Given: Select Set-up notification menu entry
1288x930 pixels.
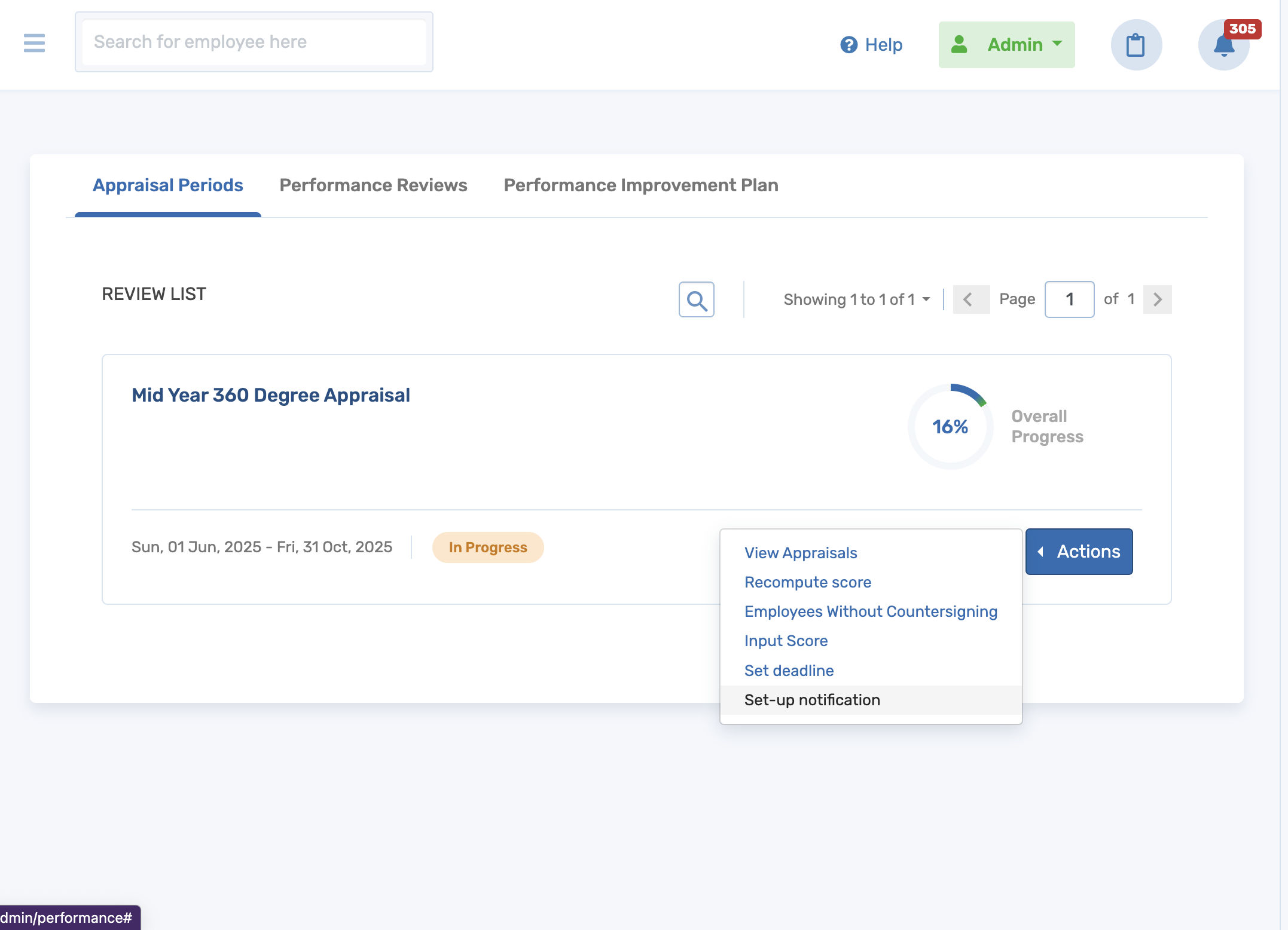Looking at the screenshot, I should pyautogui.click(x=811, y=700).
